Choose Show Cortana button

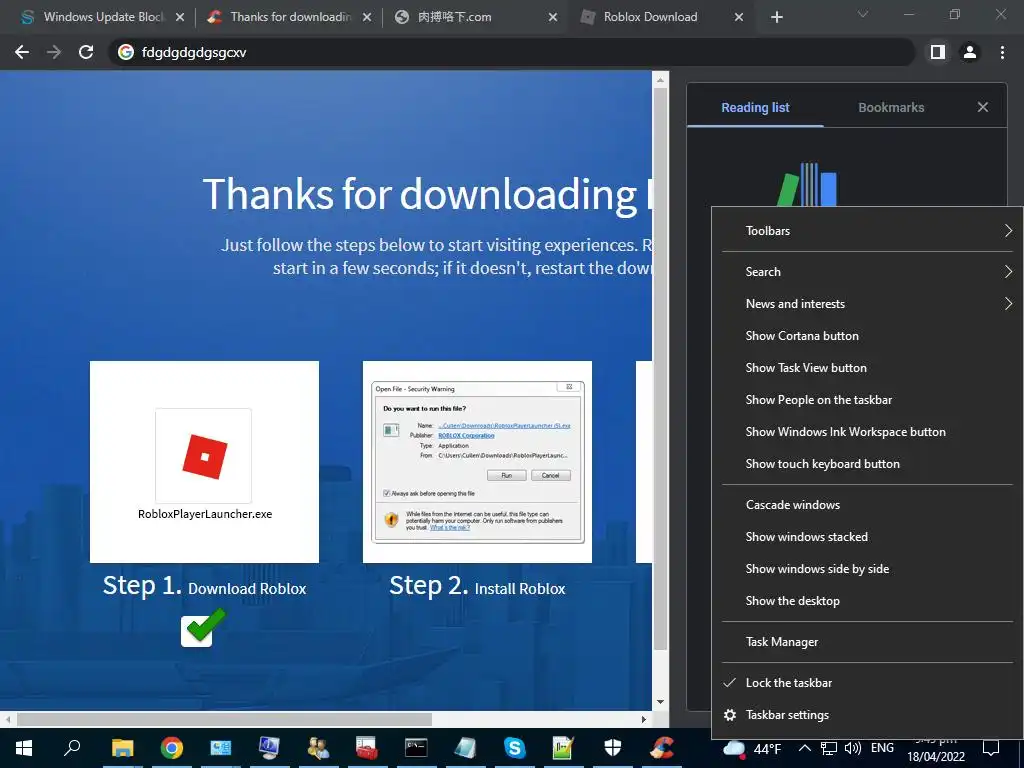(867, 336)
